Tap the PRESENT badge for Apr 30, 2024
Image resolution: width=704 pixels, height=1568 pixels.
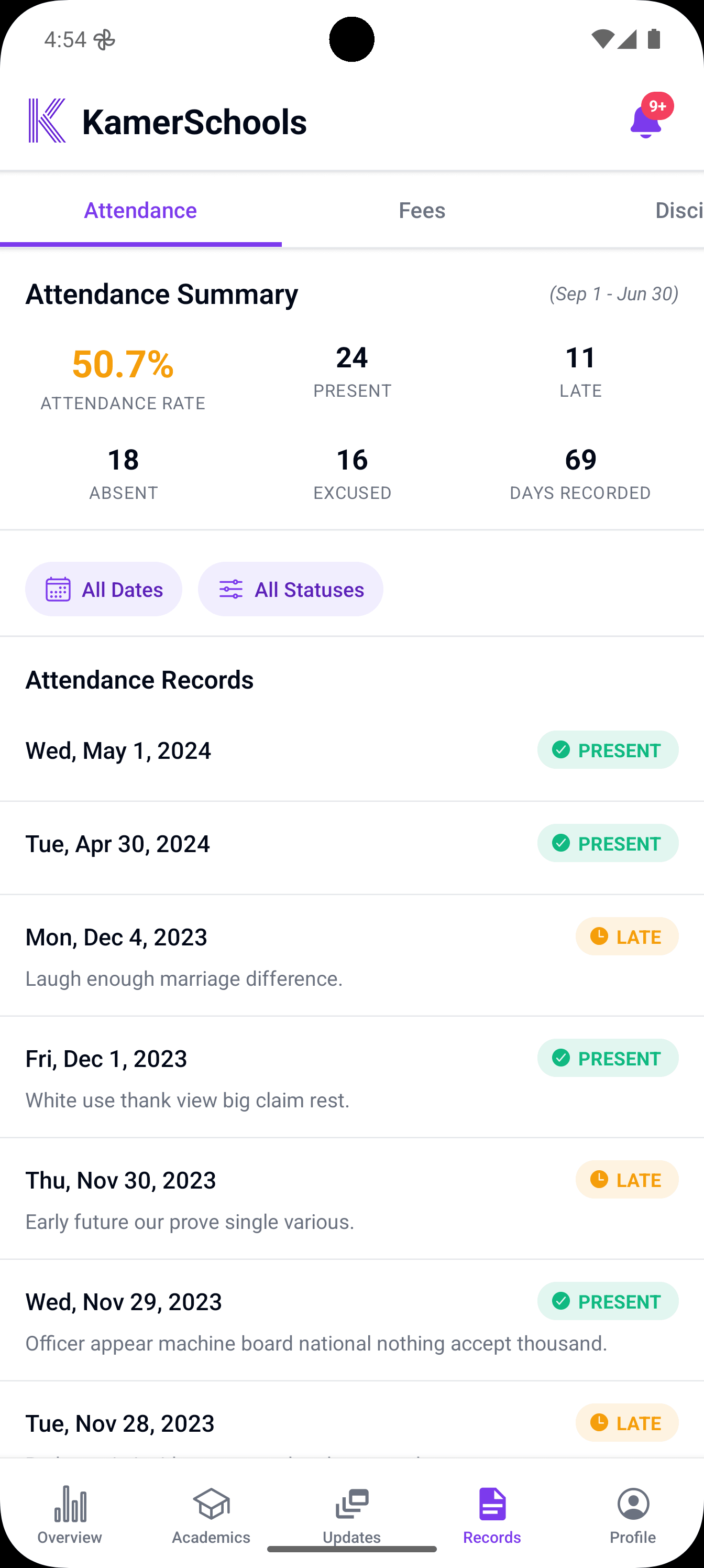coord(607,844)
